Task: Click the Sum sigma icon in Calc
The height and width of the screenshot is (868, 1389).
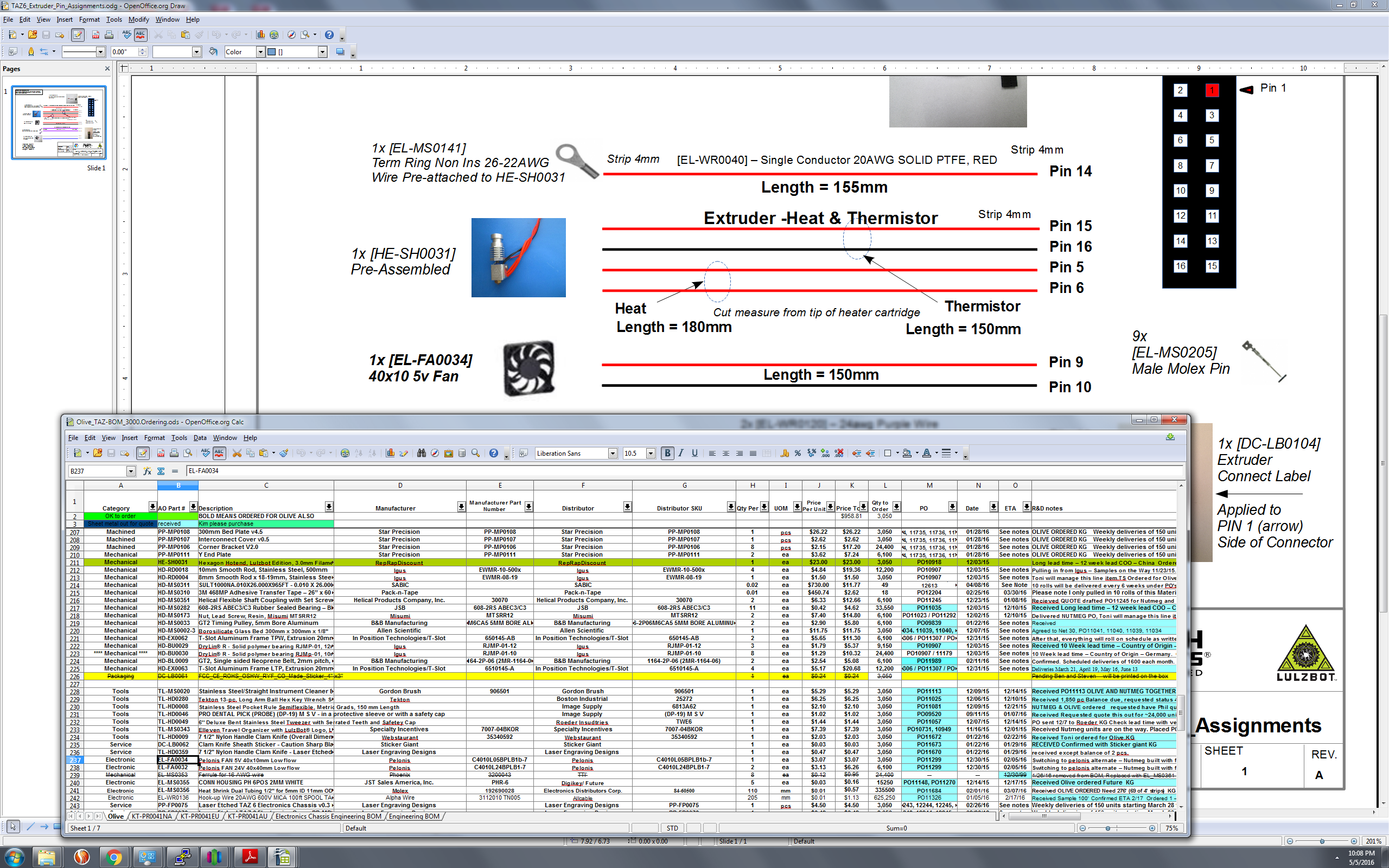Action: tap(161, 471)
